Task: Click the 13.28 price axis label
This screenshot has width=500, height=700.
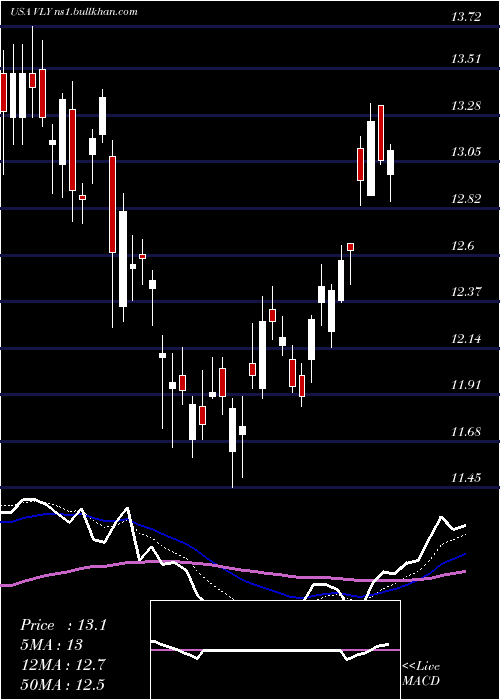Action: (467, 106)
